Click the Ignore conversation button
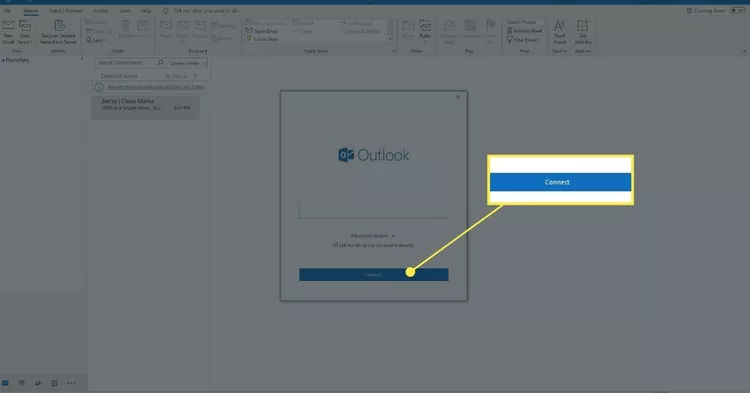 click(x=96, y=22)
